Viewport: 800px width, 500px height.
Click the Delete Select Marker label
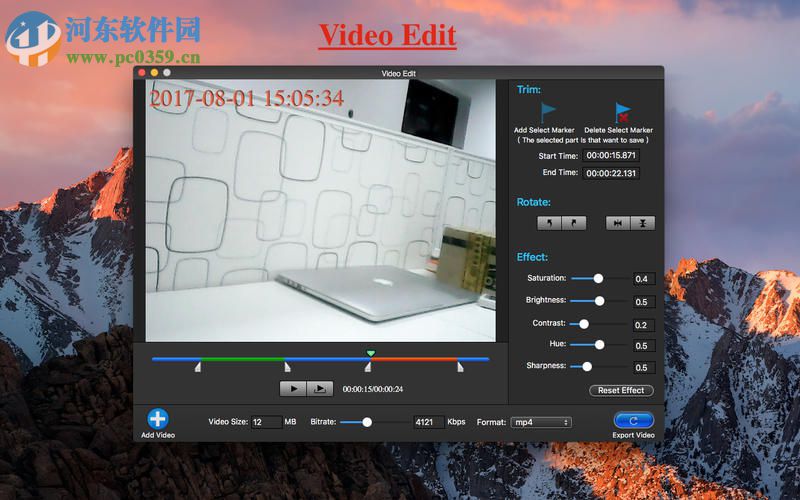(x=618, y=130)
